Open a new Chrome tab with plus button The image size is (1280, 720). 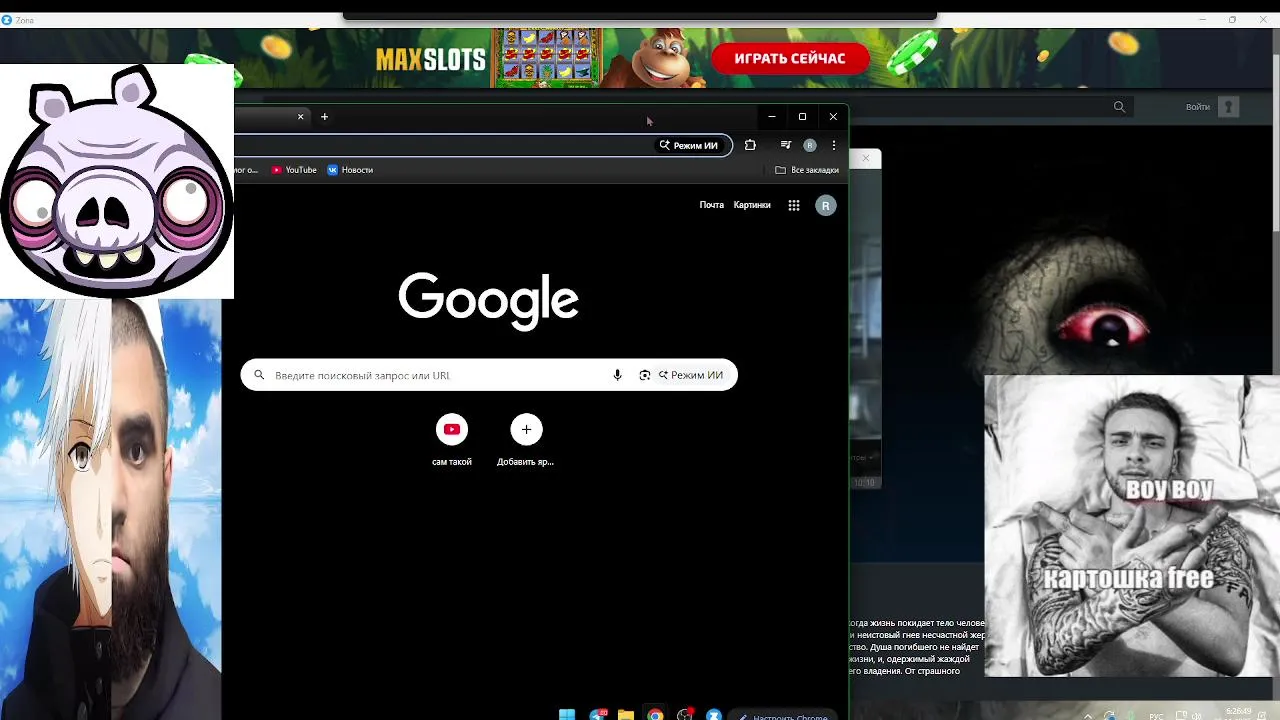pos(324,117)
